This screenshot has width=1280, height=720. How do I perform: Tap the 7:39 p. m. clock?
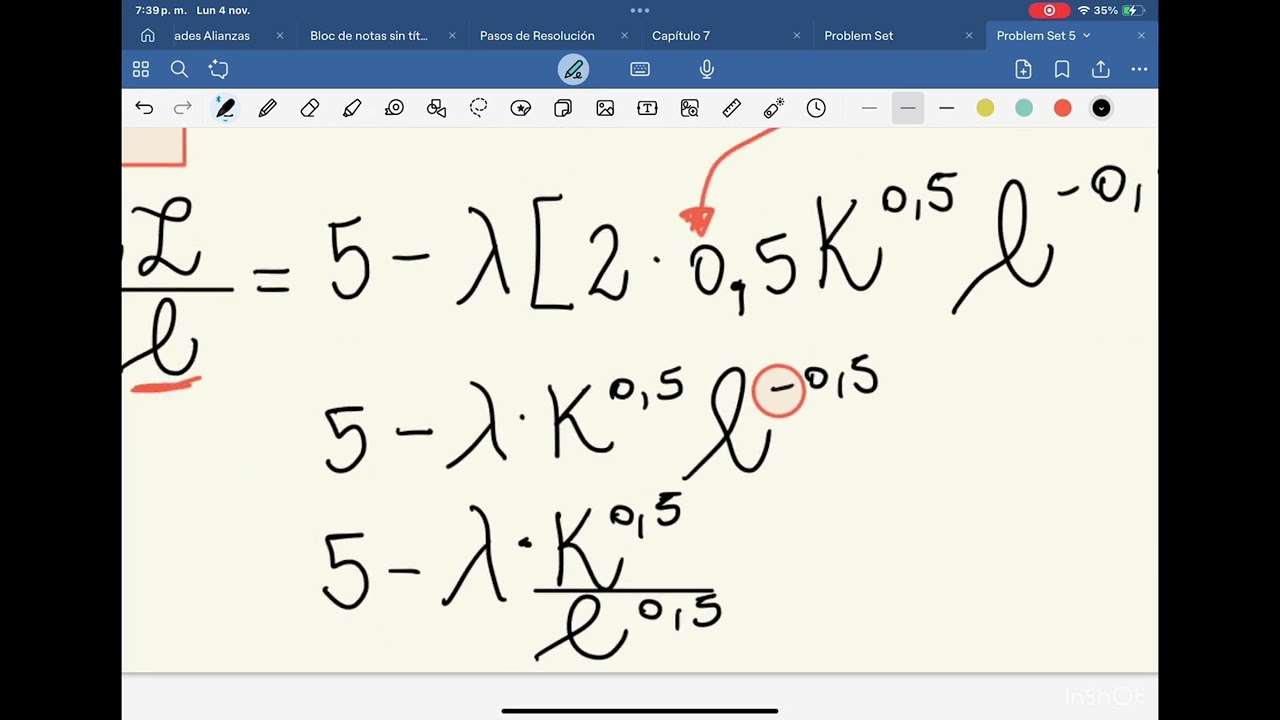pos(163,10)
